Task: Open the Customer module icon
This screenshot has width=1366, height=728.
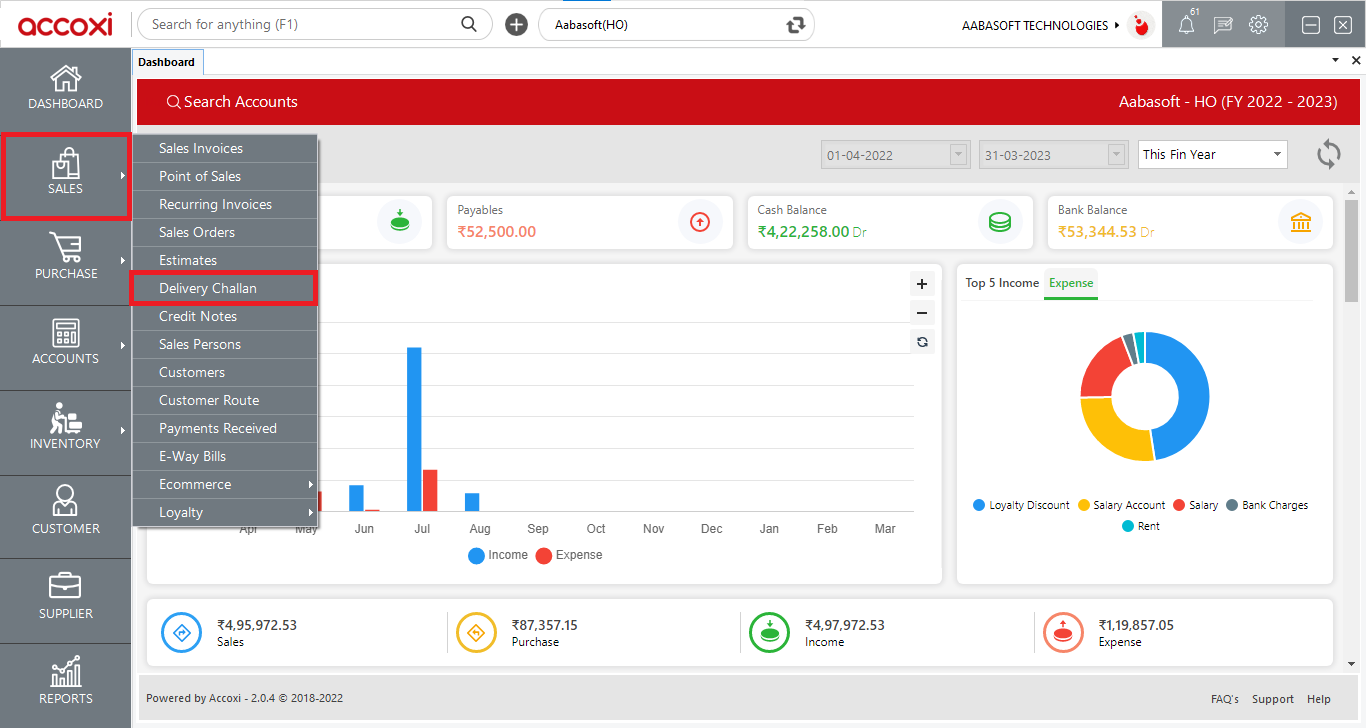Action: tap(66, 502)
